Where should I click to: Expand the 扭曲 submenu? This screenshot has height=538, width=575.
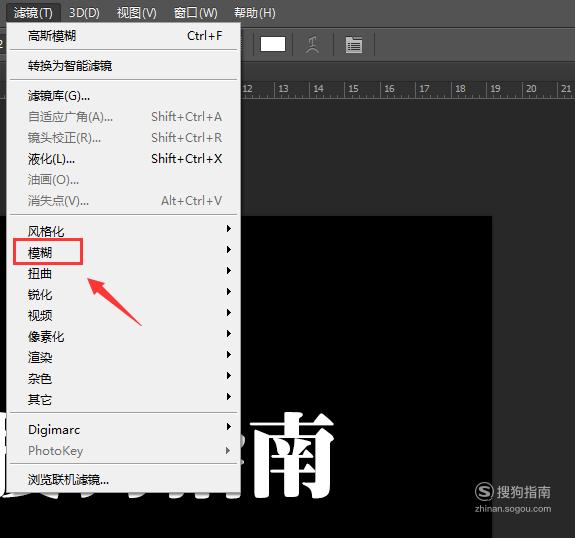124,273
